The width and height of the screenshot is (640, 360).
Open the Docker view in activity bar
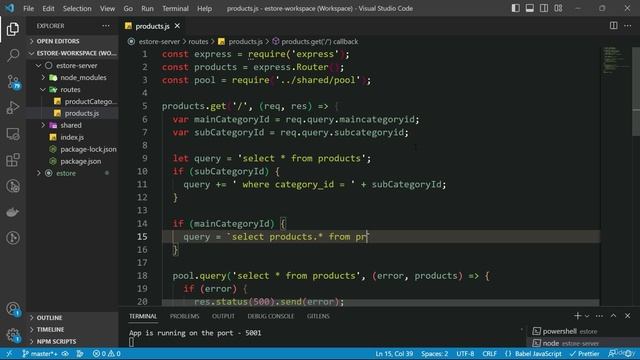click(x=13, y=212)
